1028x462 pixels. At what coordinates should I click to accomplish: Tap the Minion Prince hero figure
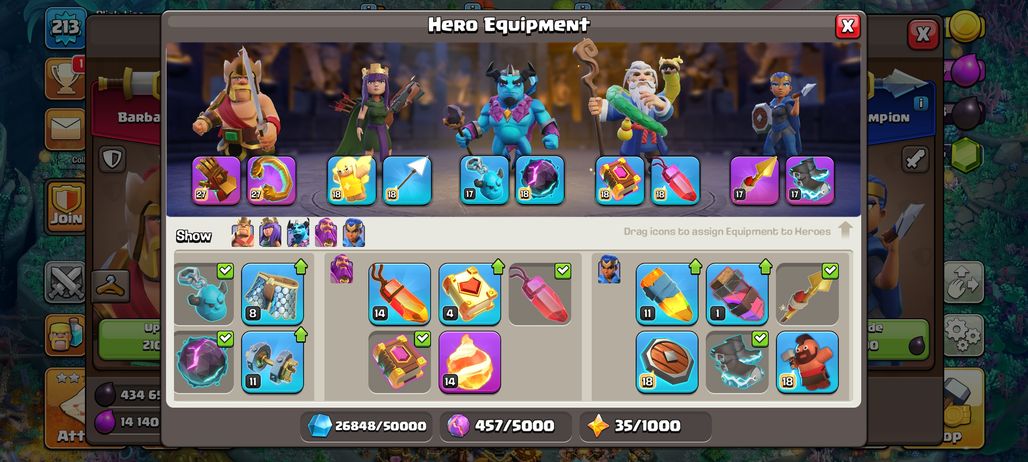point(508,108)
